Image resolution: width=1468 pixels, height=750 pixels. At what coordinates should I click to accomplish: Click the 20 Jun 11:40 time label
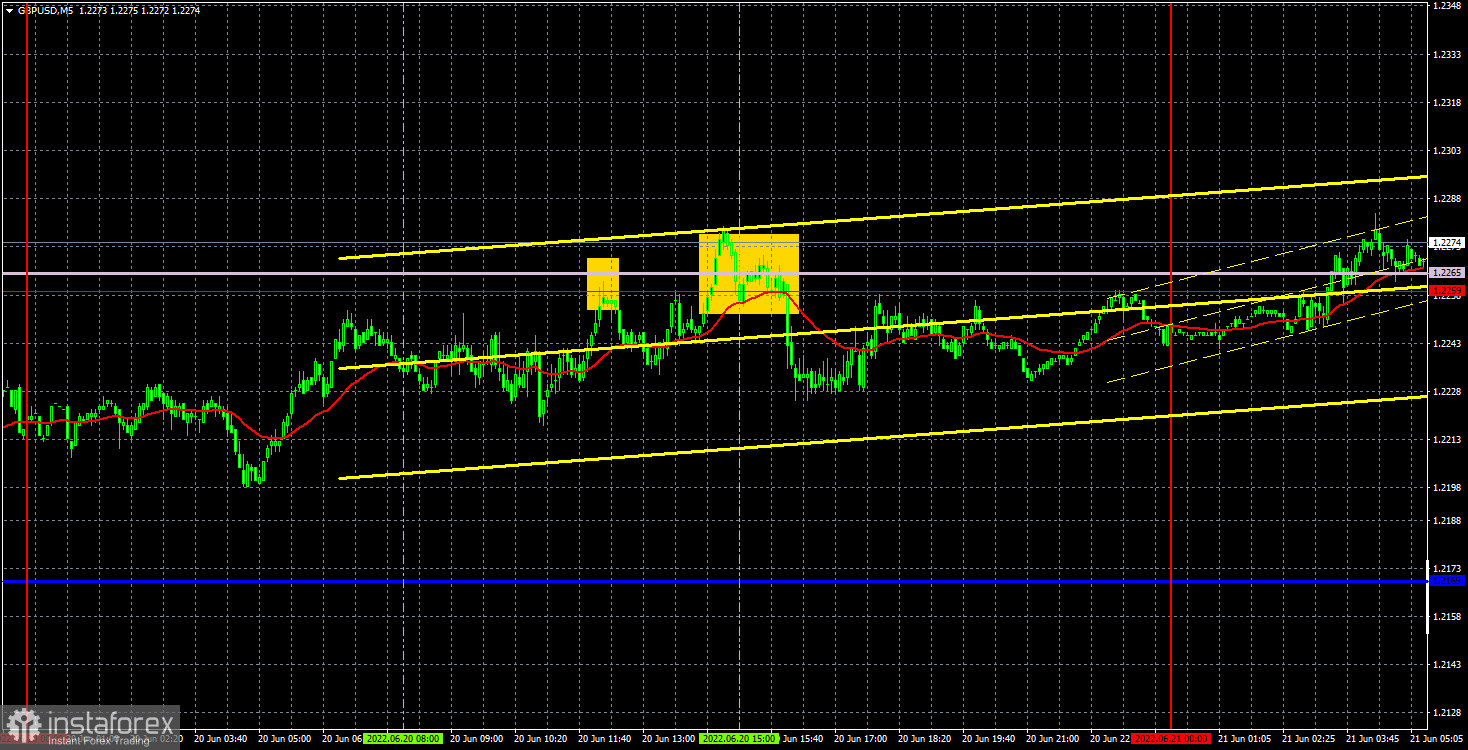point(606,738)
